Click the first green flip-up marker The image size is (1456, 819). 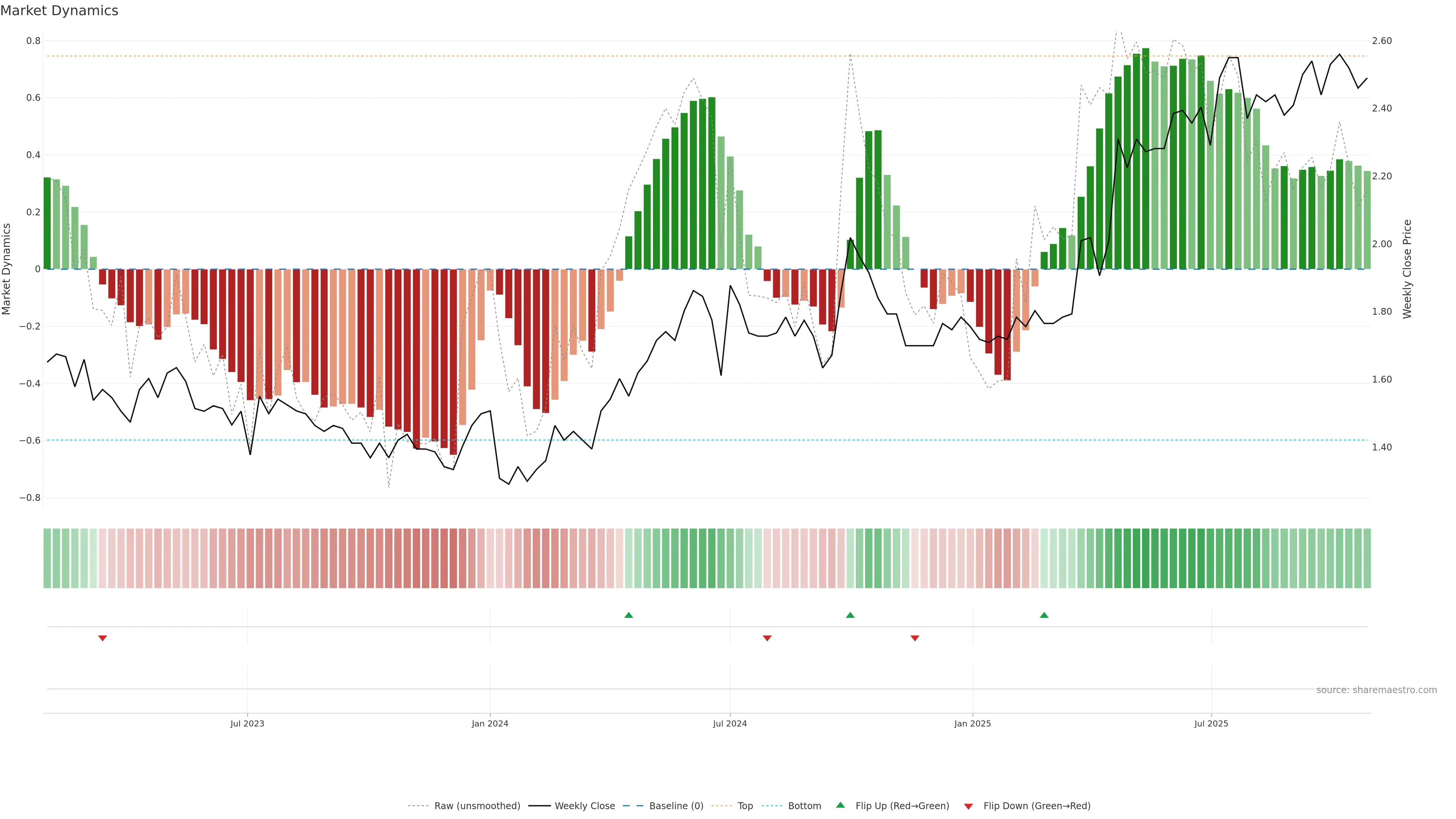point(629,615)
